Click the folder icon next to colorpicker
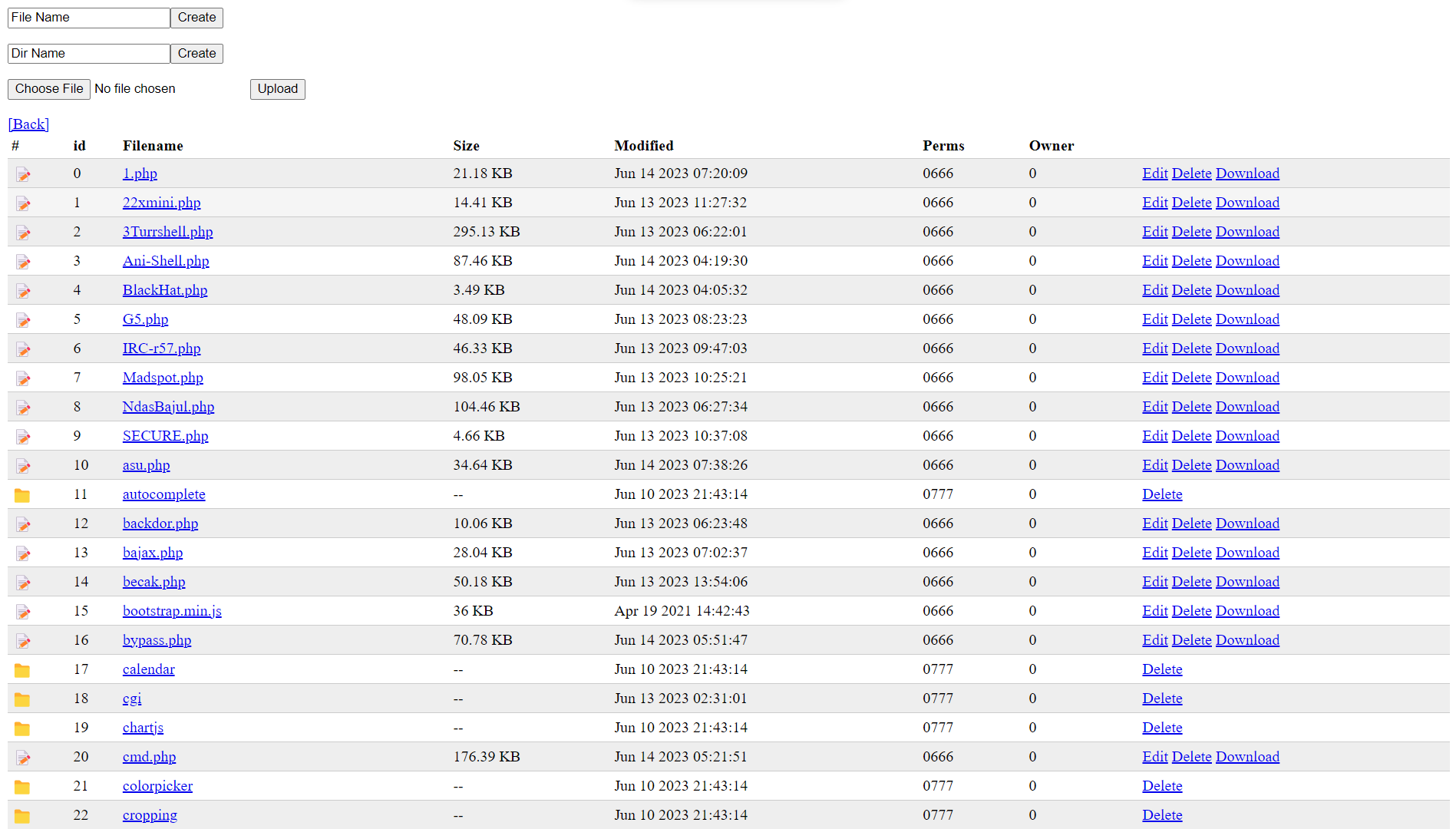 pos(22,787)
